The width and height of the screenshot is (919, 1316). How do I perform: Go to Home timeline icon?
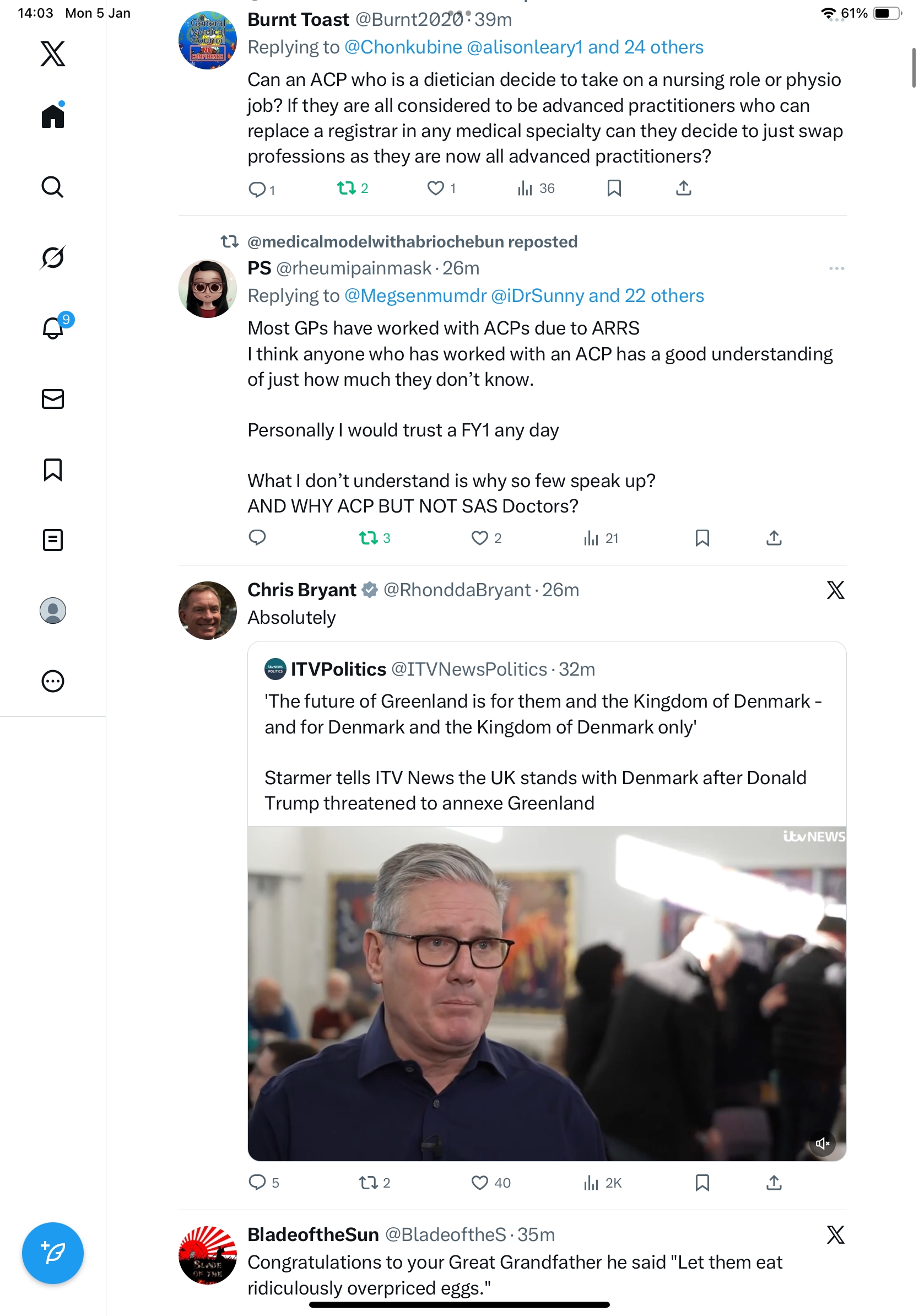tap(52, 116)
